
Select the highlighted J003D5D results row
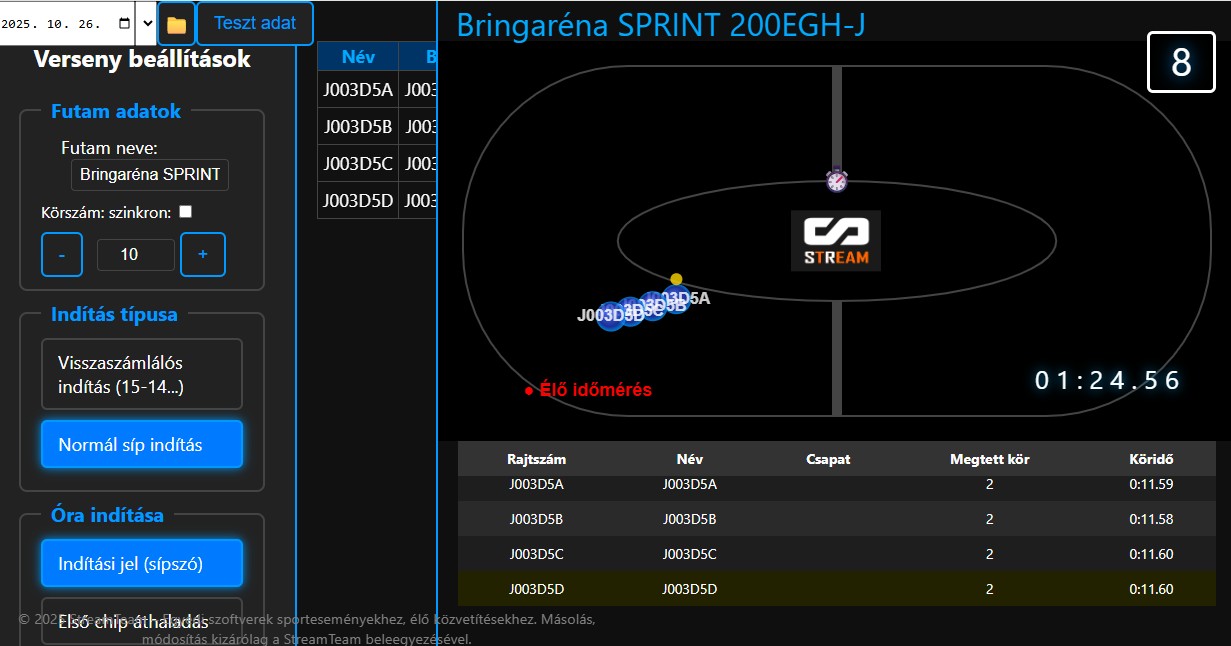(836, 589)
